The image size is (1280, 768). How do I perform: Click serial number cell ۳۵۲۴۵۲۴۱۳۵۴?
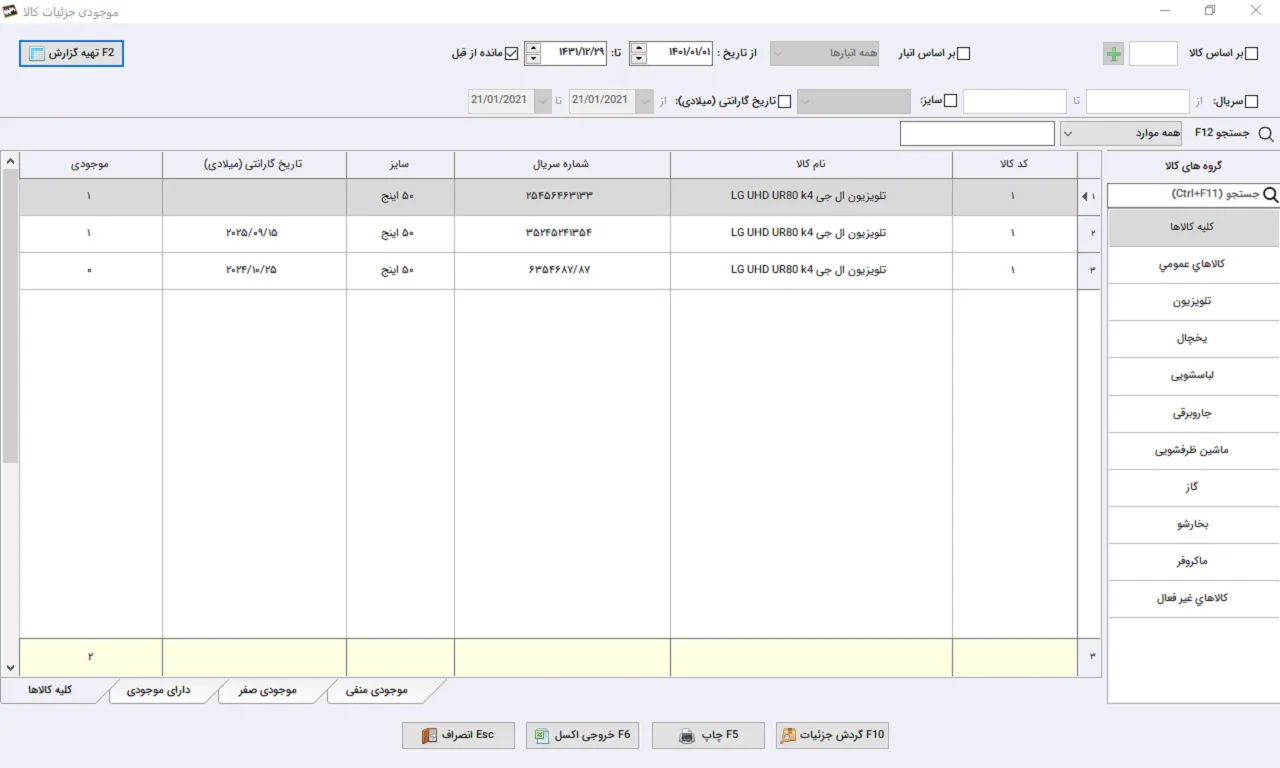(x=562, y=234)
